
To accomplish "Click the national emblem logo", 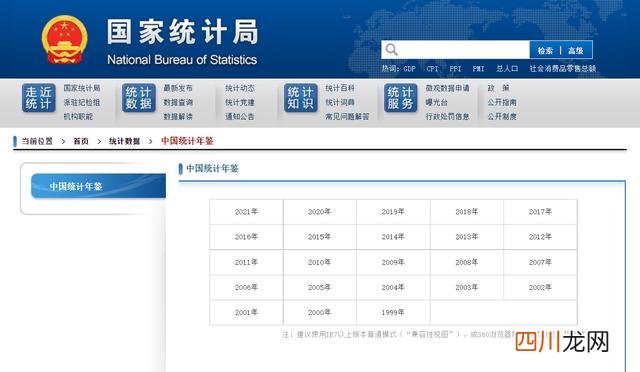I will coord(64,40).
